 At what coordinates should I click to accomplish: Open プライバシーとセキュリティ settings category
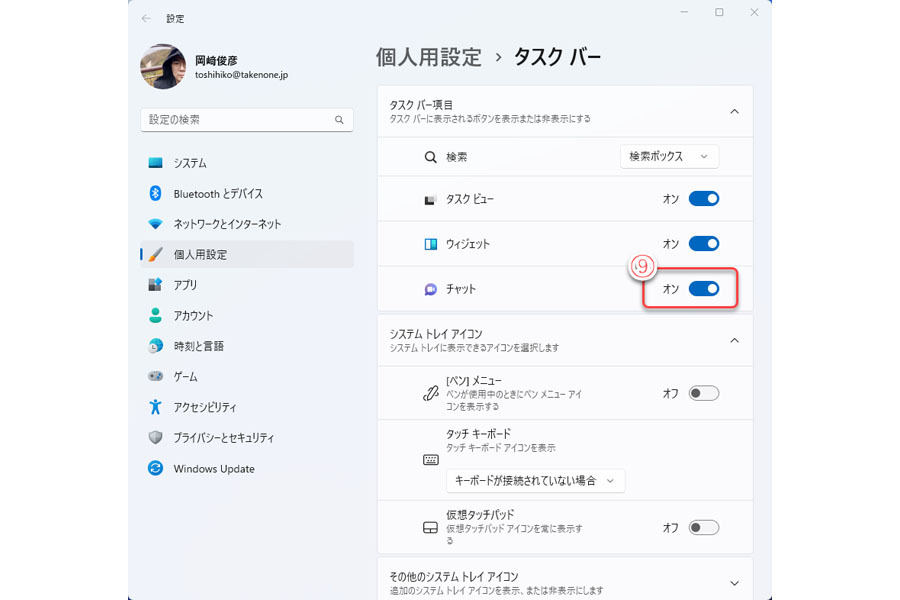(x=247, y=438)
